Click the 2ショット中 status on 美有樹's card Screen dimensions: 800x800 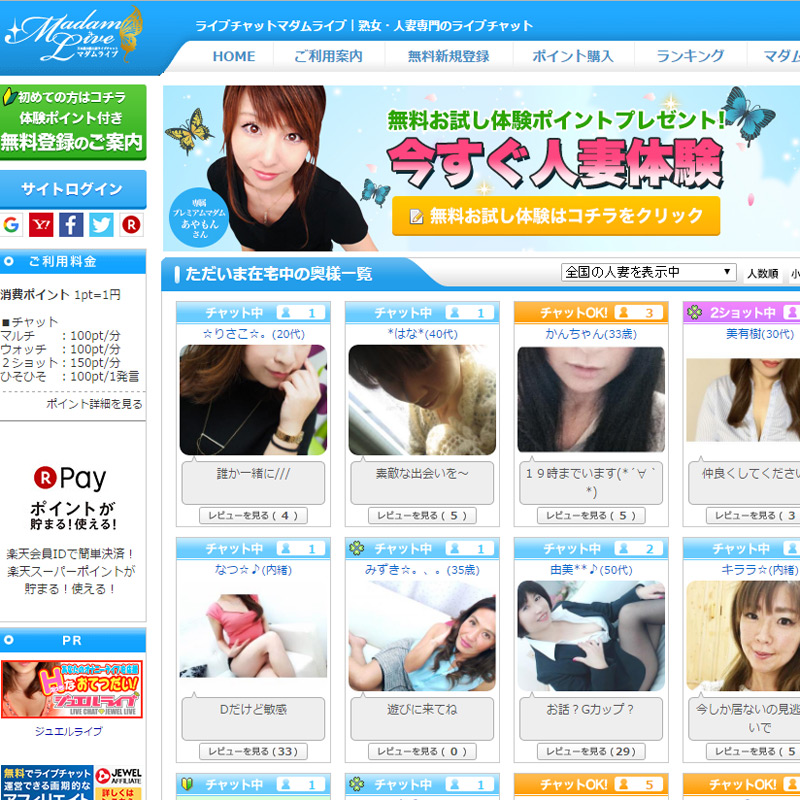point(742,313)
